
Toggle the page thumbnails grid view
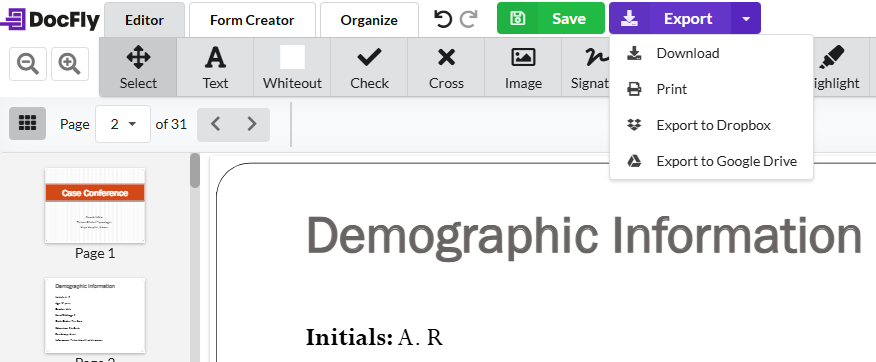click(x=27, y=123)
